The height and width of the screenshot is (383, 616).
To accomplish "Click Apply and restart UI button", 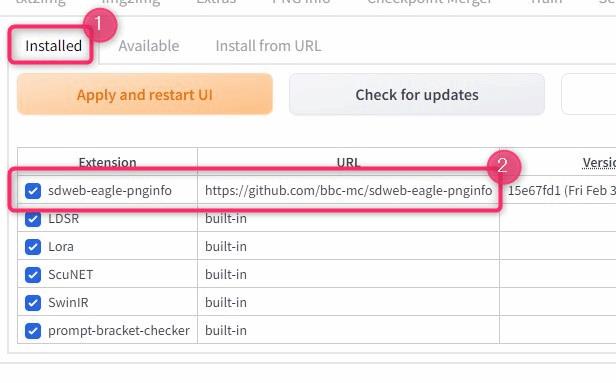I will point(145,95).
